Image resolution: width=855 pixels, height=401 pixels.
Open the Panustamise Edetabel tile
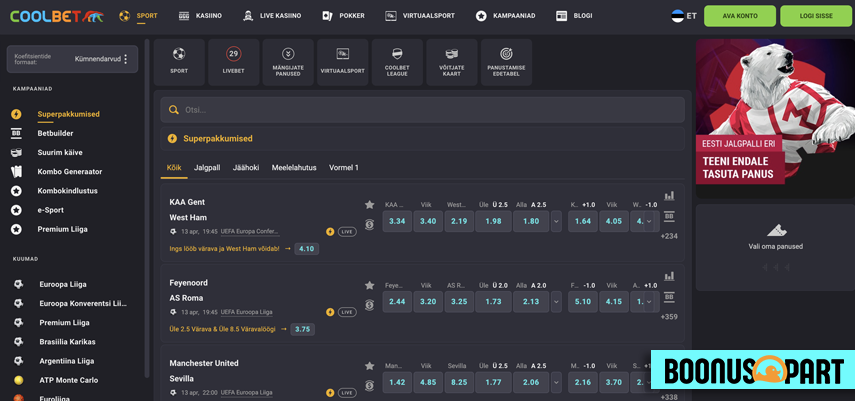506,62
